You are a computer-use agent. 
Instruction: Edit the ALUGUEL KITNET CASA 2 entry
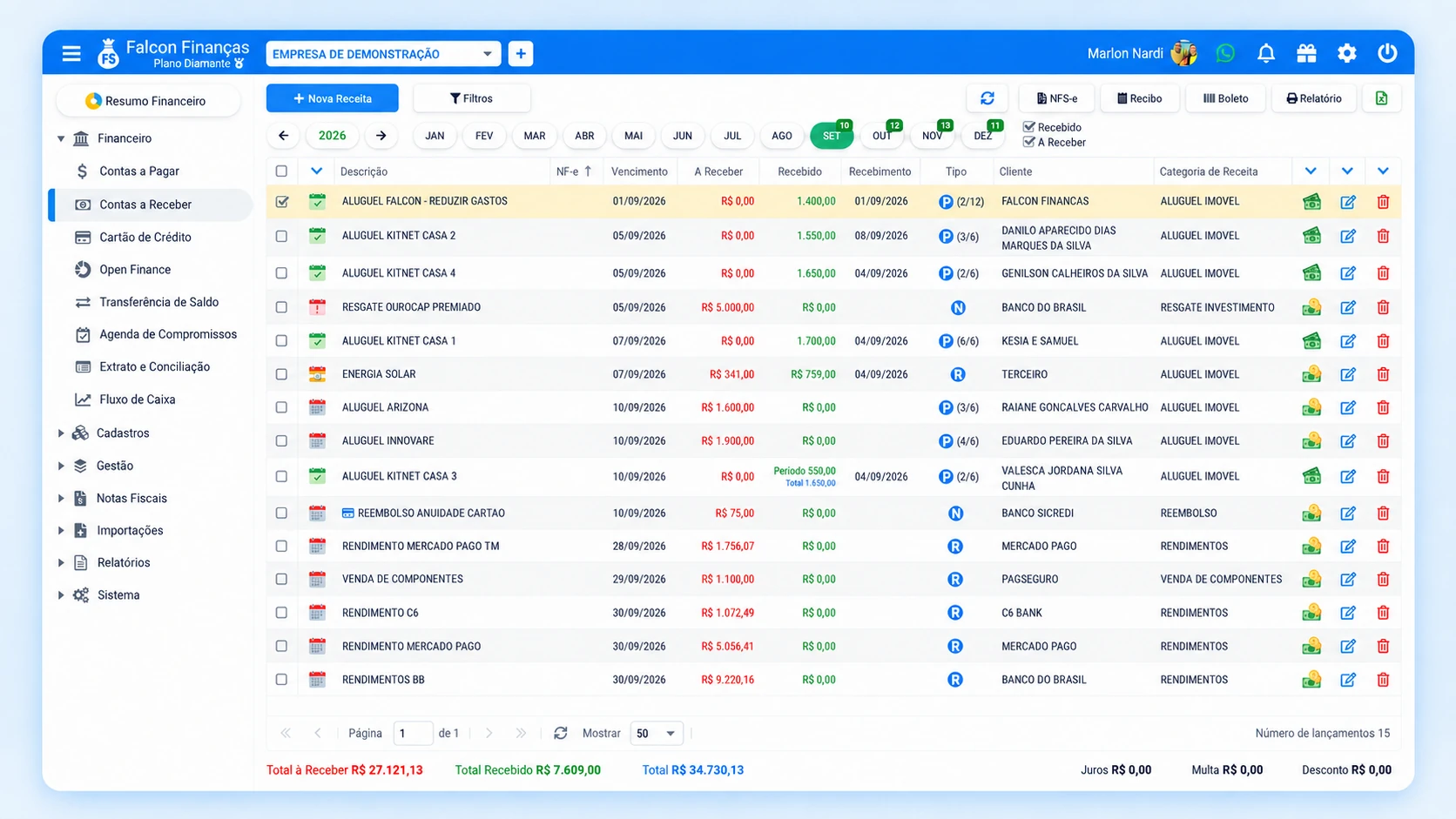pos(1348,237)
